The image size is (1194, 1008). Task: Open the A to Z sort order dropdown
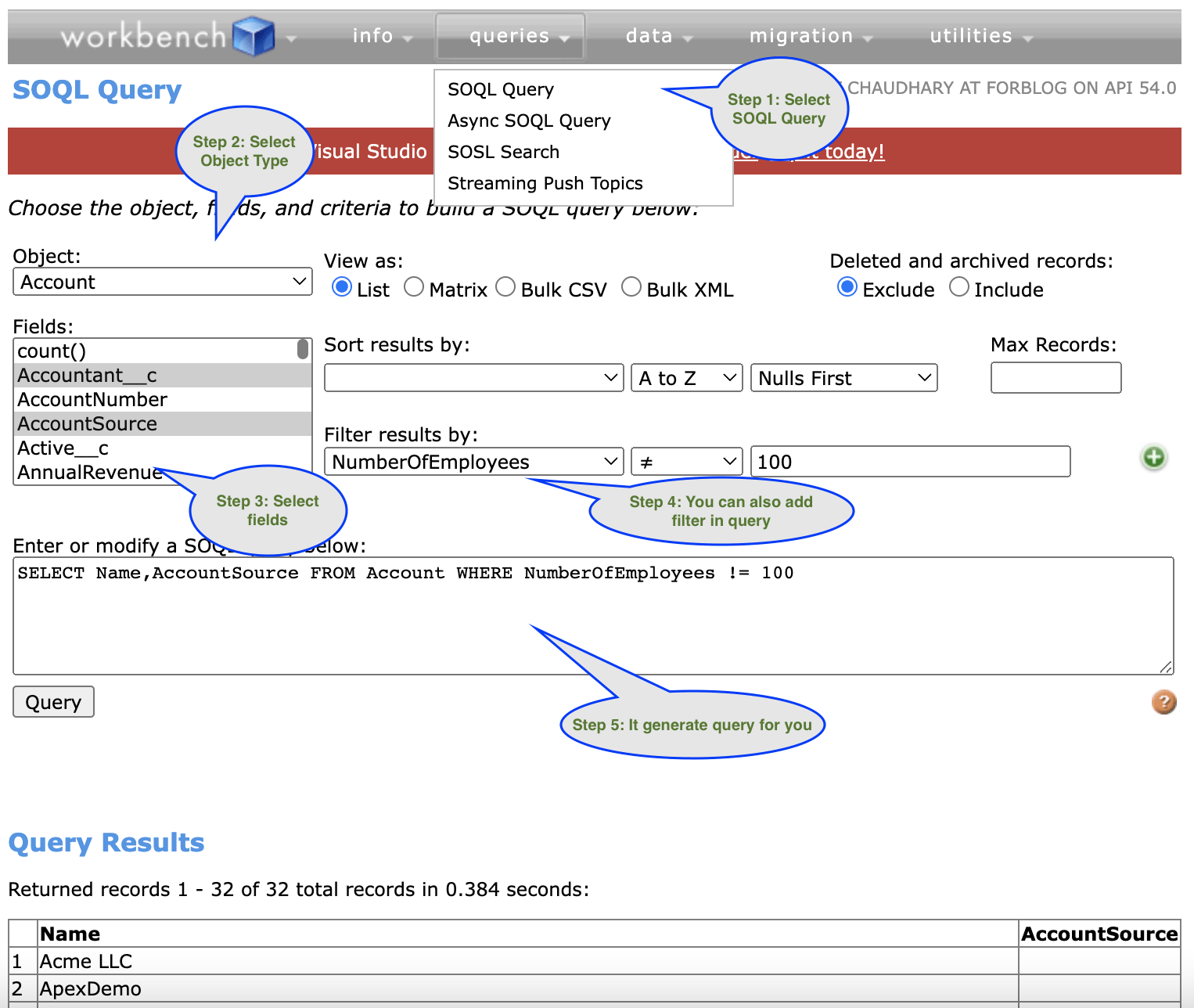pos(687,378)
